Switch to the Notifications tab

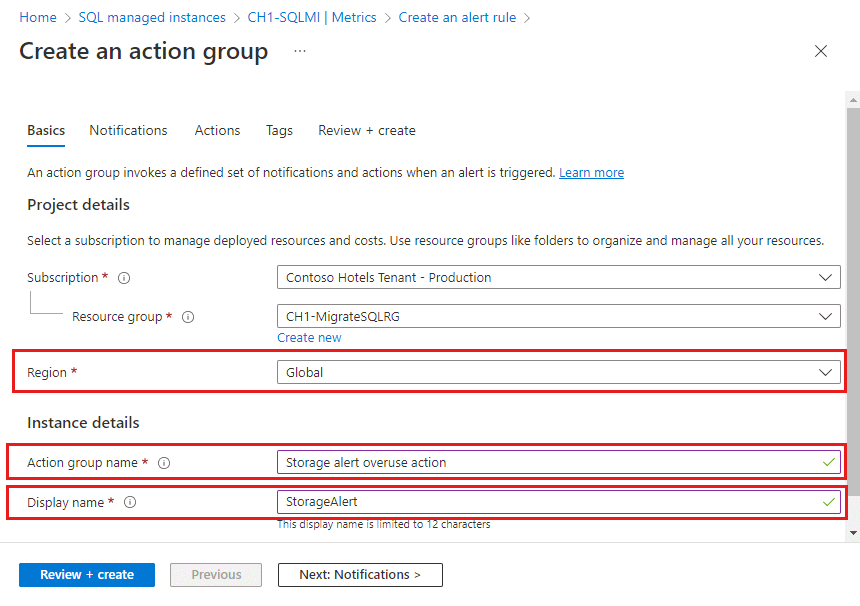(x=128, y=130)
